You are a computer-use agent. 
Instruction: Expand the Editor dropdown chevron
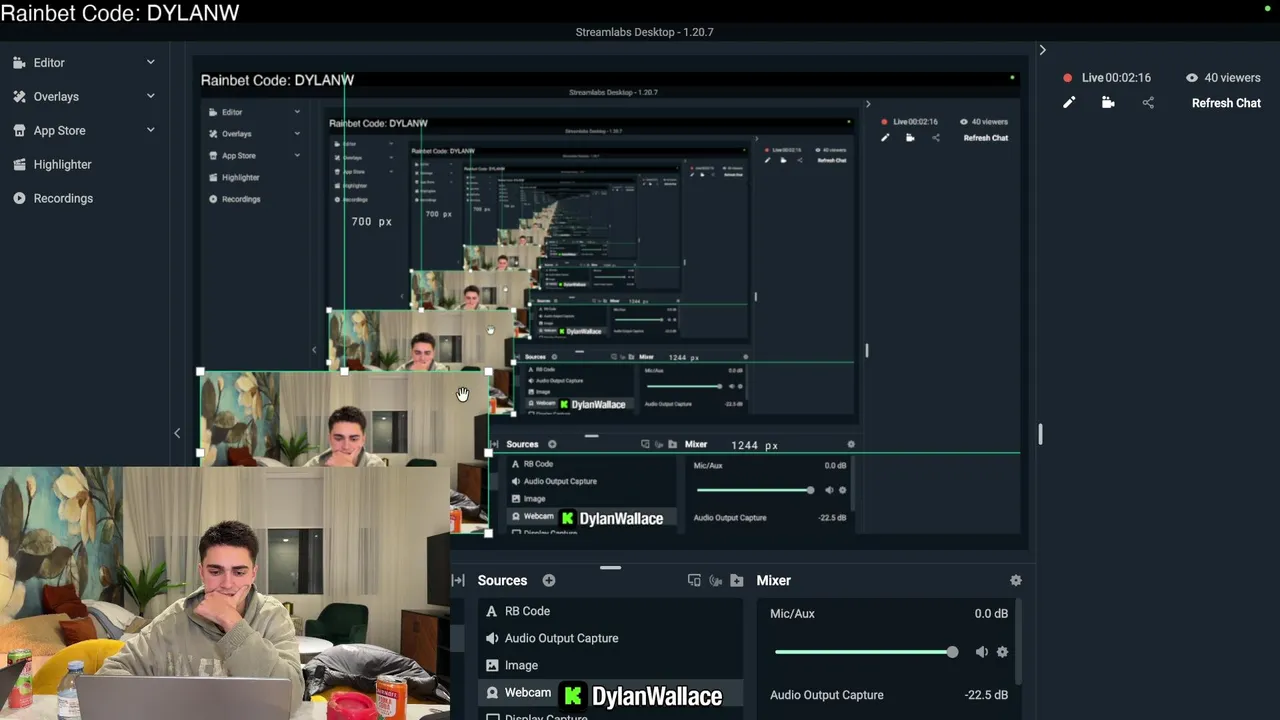pos(151,62)
